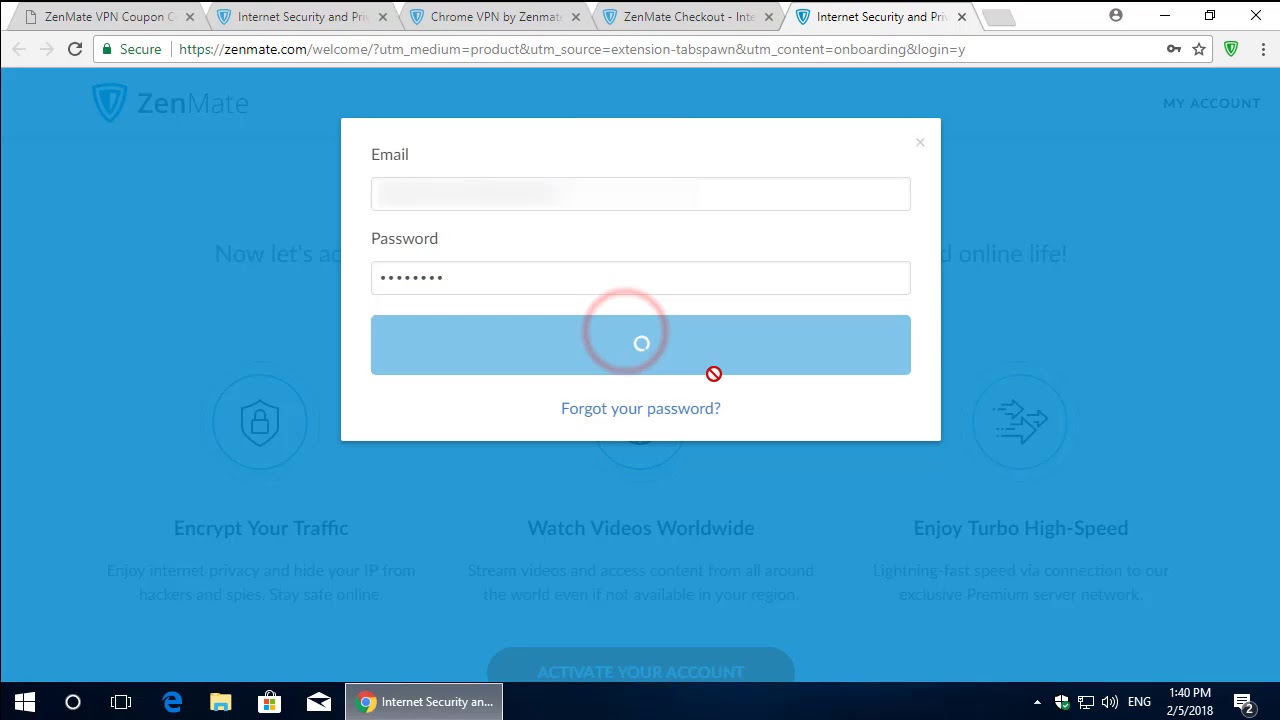Select Chrome Internet Security taskbar button

click(x=425, y=702)
